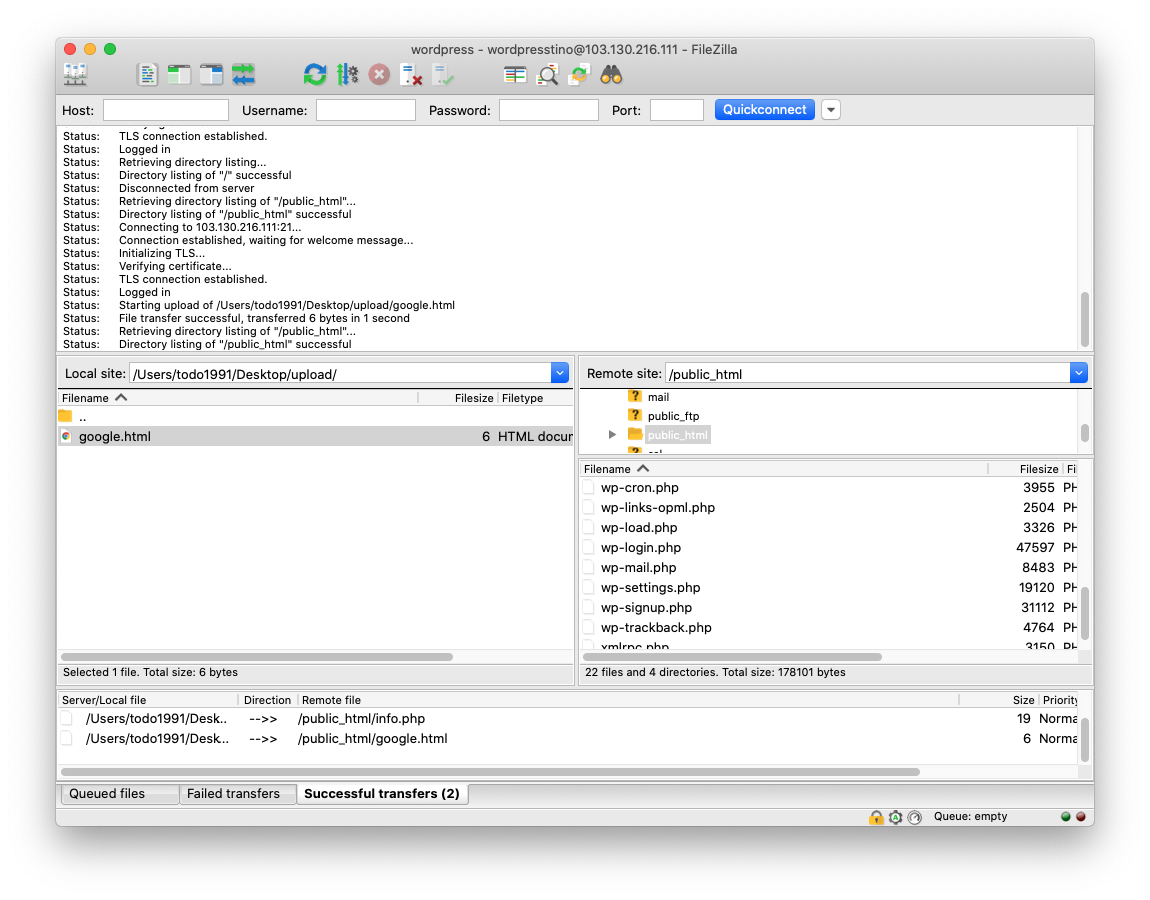The image size is (1150, 900).
Task: Click the message log vertical scrollbar
Action: (1085, 318)
